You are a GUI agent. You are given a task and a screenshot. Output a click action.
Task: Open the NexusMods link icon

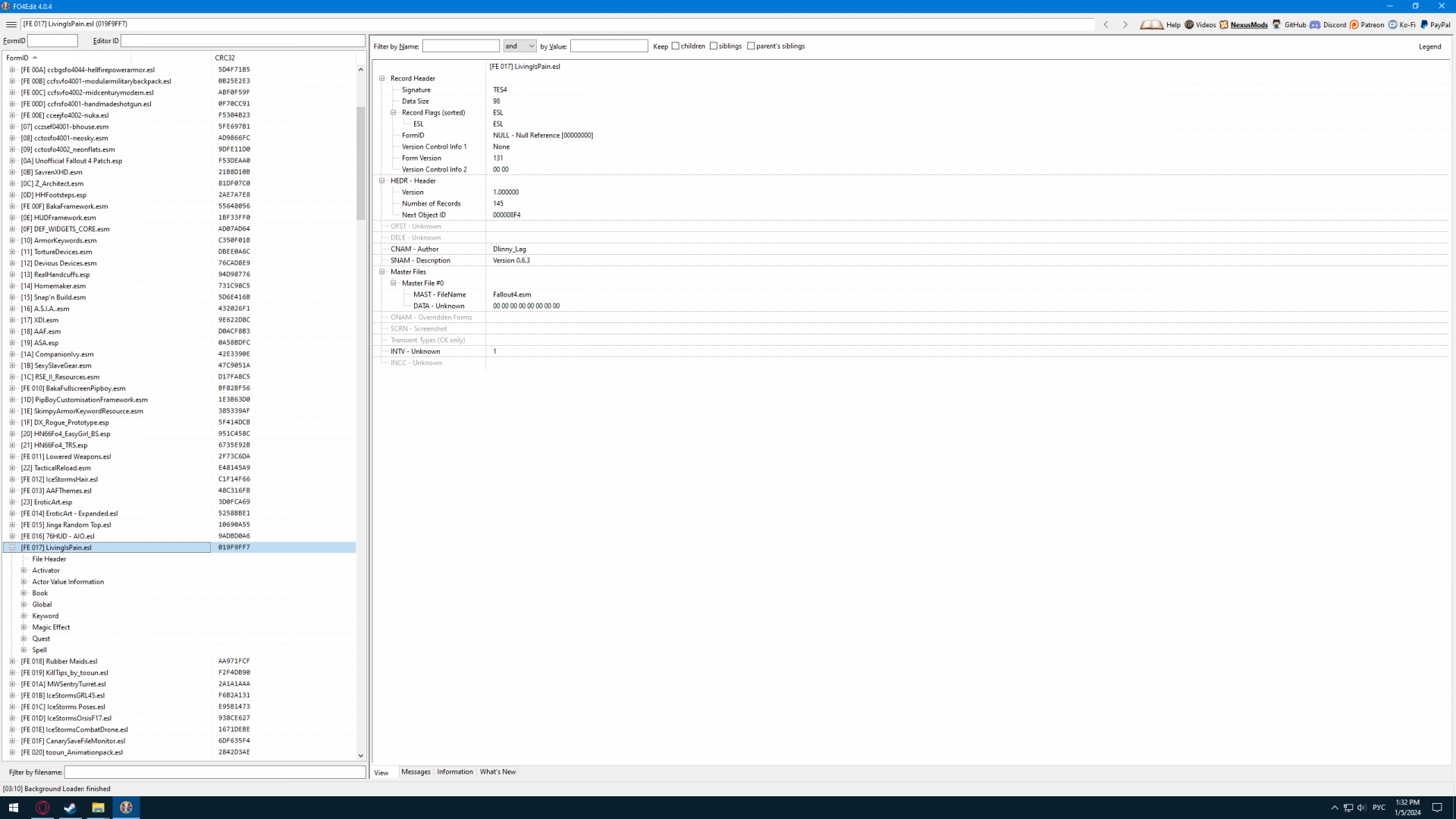coord(1224,24)
